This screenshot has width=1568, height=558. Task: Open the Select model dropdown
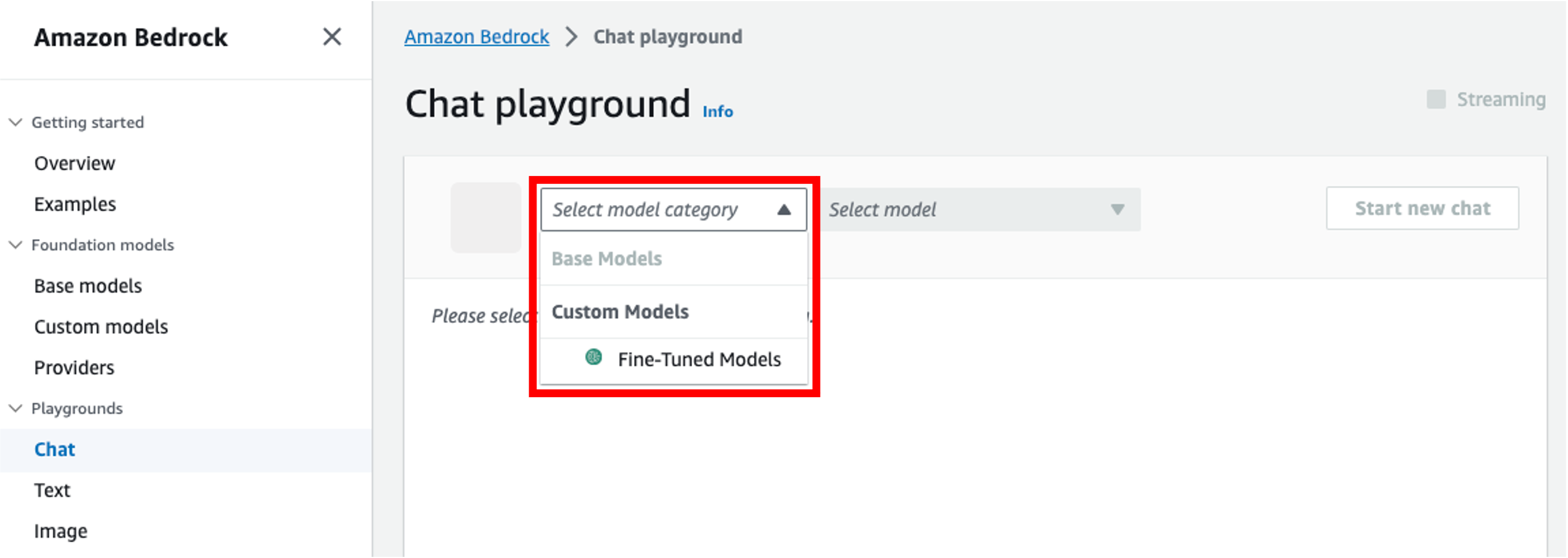pyautogui.click(x=980, y=209)
